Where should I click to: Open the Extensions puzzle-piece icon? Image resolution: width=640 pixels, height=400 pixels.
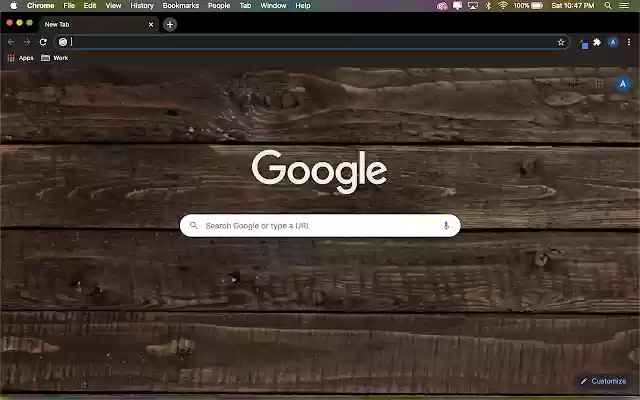click(597, 42)
